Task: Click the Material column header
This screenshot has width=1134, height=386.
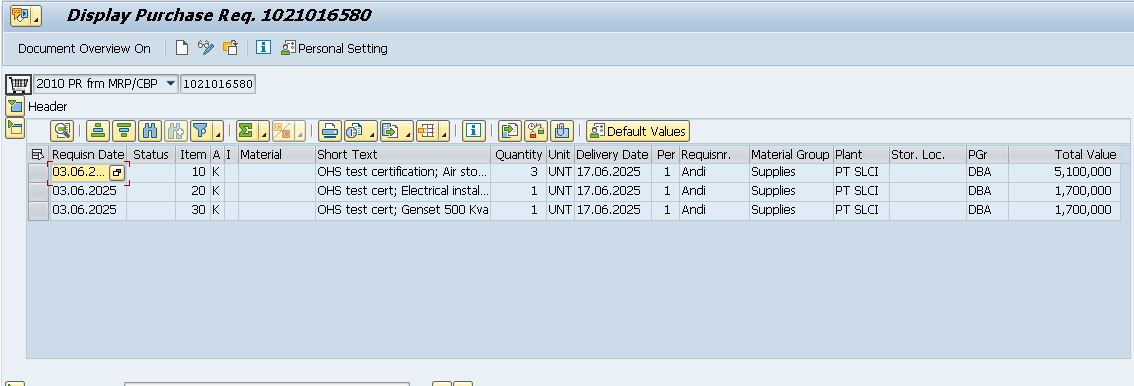Action: [276, 155]
